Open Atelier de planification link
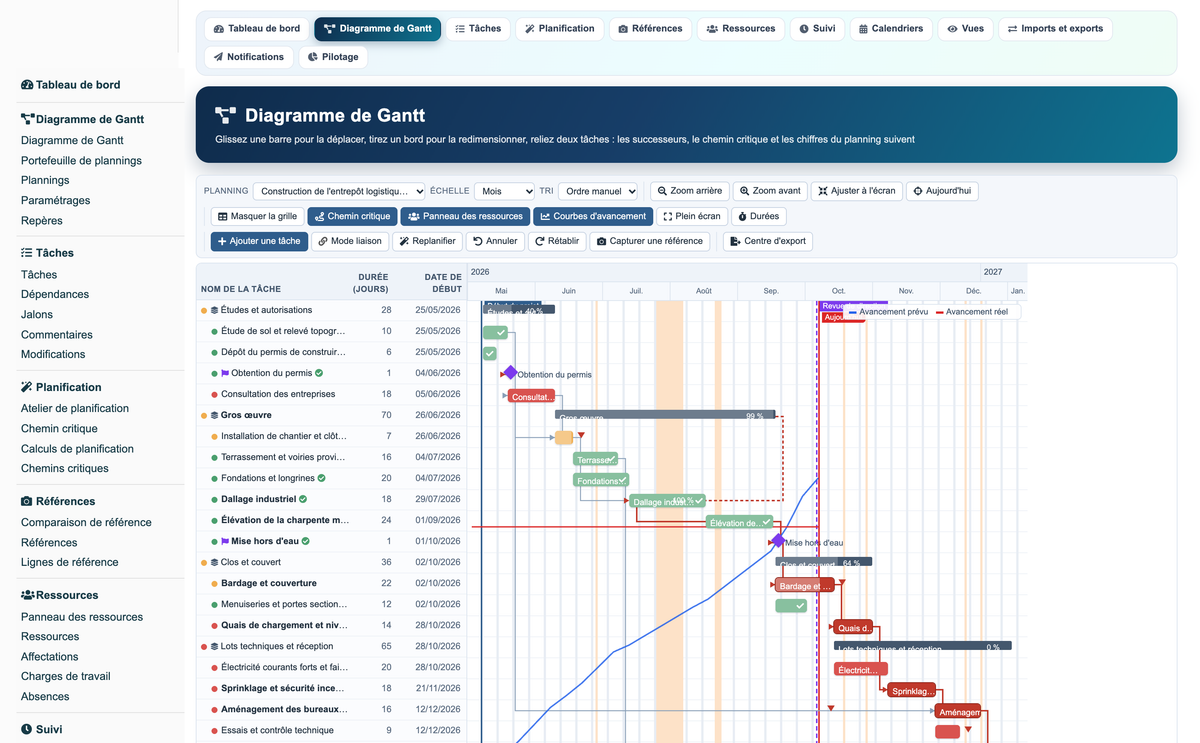 click(x=75, y=408)
